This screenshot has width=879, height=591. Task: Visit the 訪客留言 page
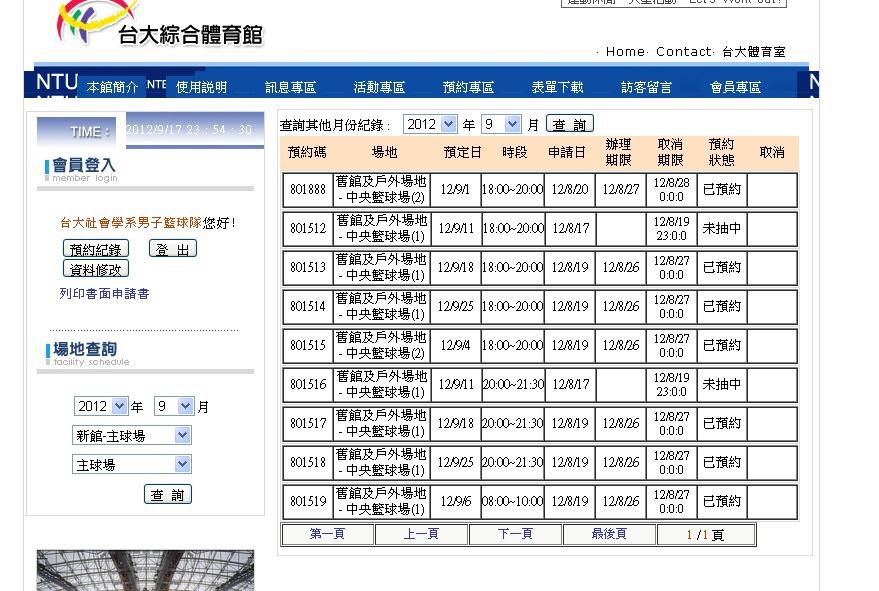[x=646, y=87]
